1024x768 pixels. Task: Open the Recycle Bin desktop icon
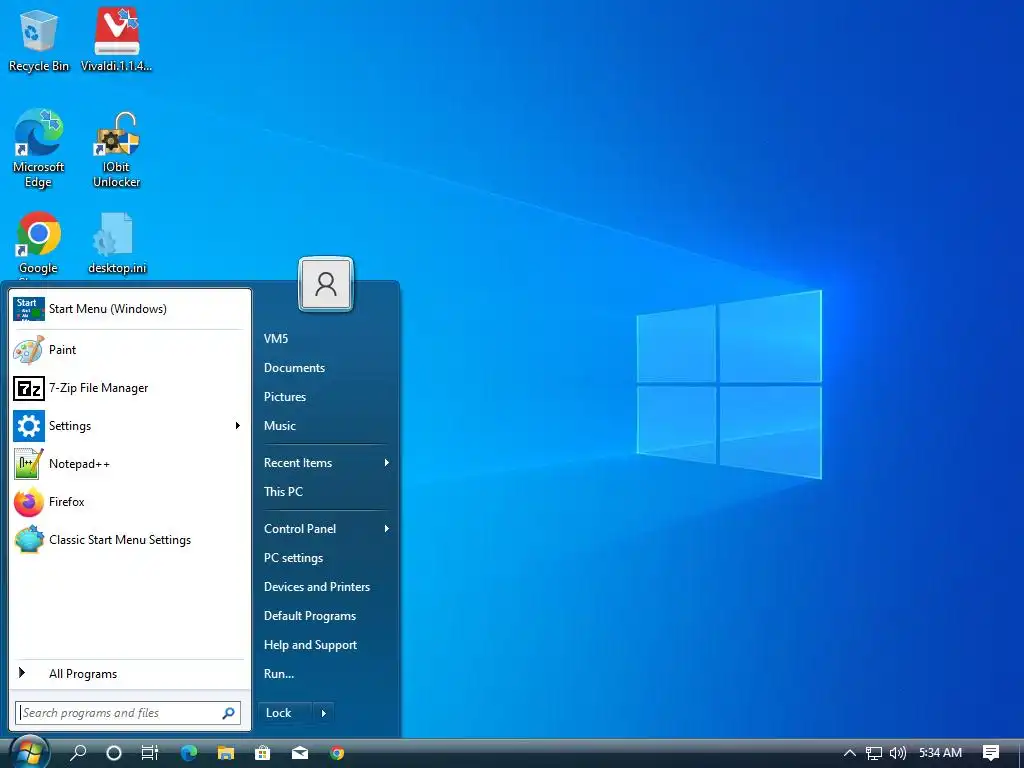39,40
